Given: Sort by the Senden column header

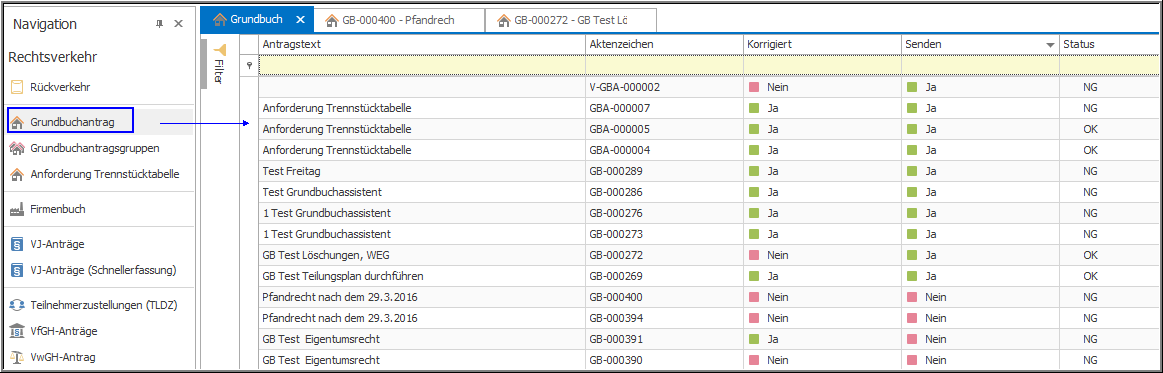Looking at the screenshot, I should pos(981,44).
